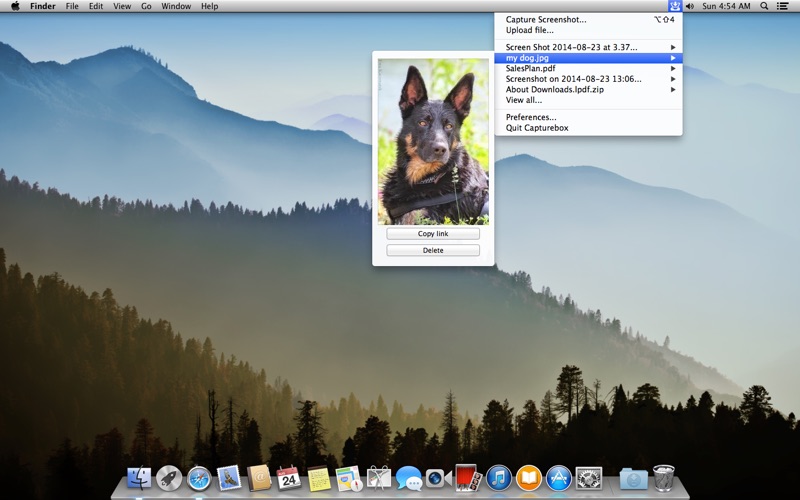Screen dimensions: 800x500
Task: Open Safari compass icon in dock
Action: coord(199,479)
